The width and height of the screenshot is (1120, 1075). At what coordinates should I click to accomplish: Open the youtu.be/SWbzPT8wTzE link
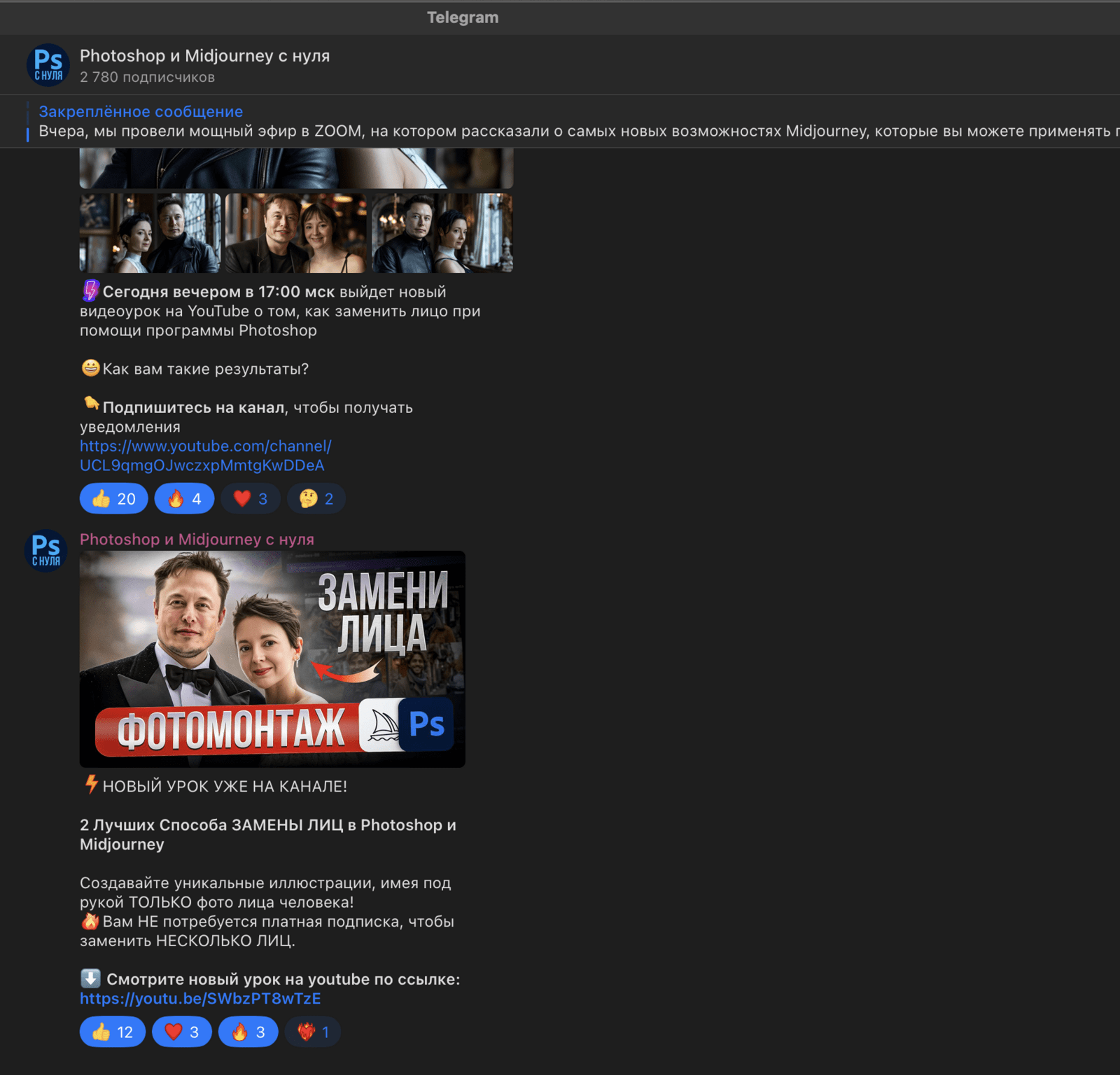(x=200, y=999)
